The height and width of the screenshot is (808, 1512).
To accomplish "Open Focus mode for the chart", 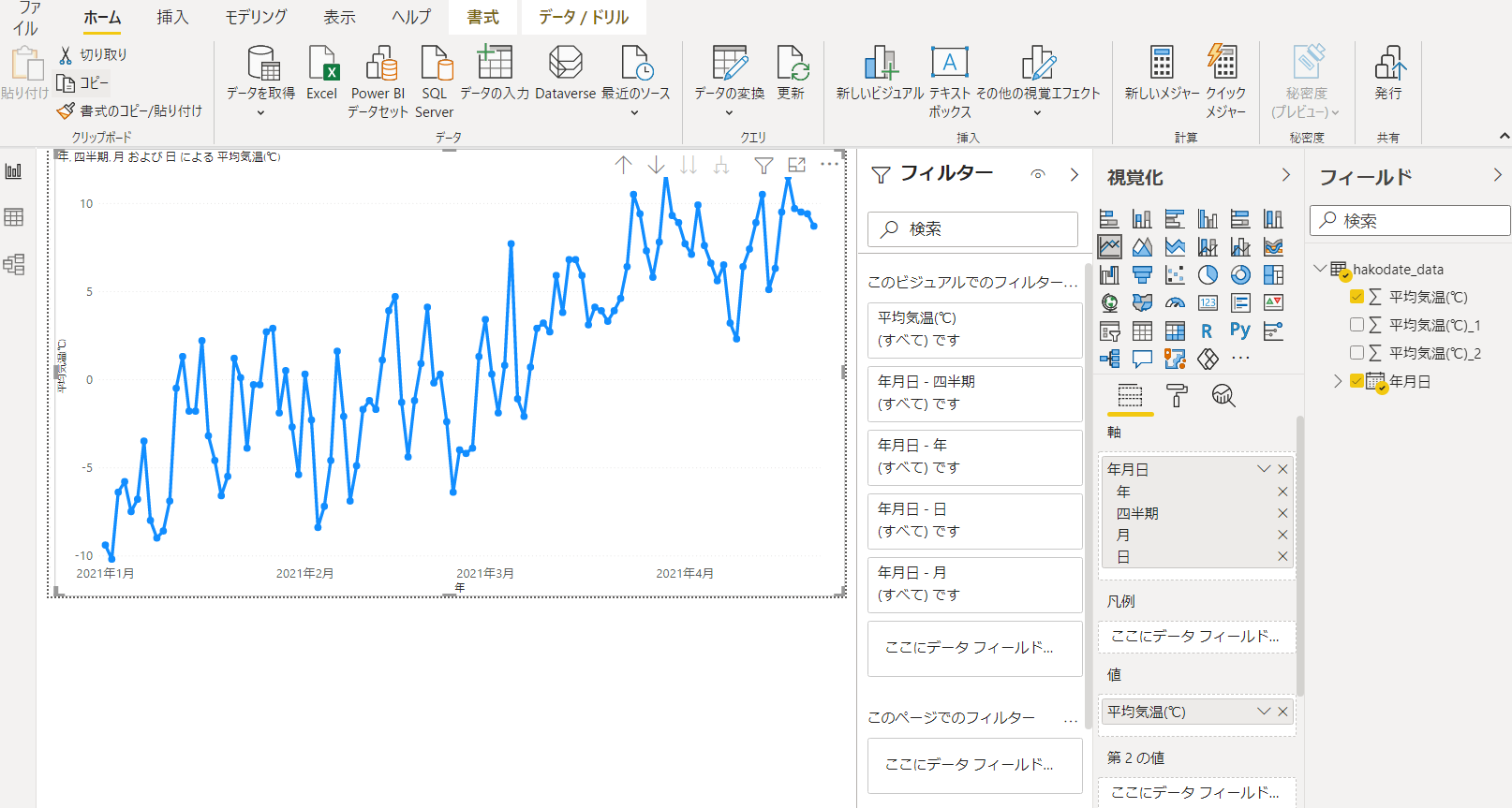I will [797, 166].
